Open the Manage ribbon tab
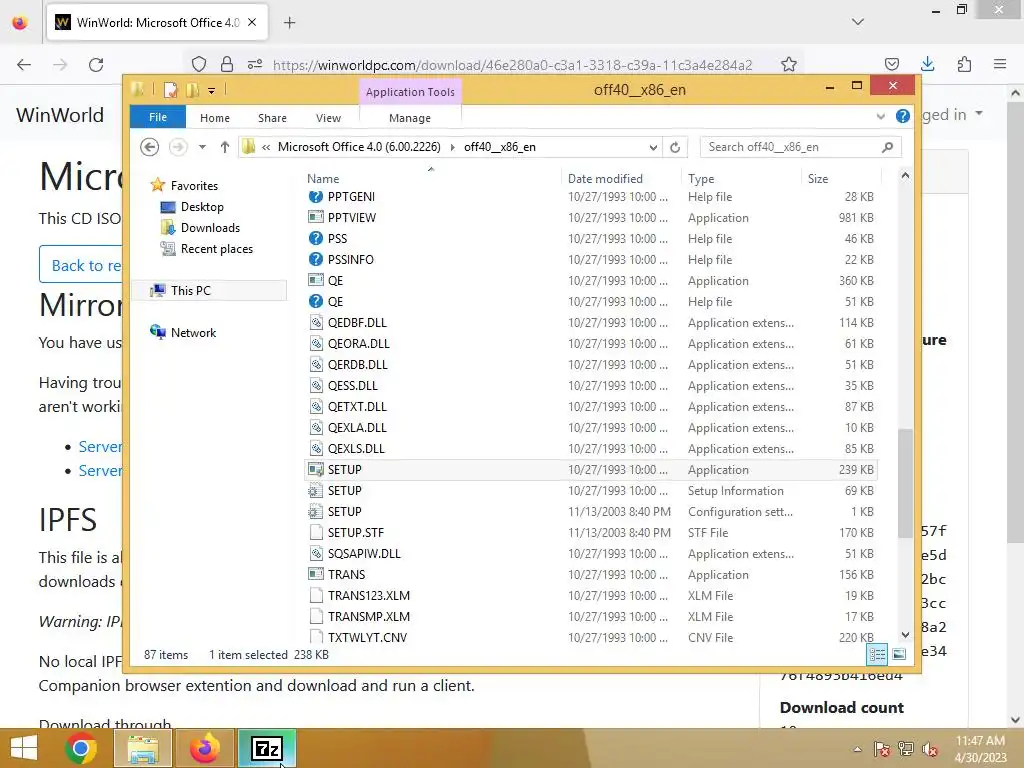 410,118
